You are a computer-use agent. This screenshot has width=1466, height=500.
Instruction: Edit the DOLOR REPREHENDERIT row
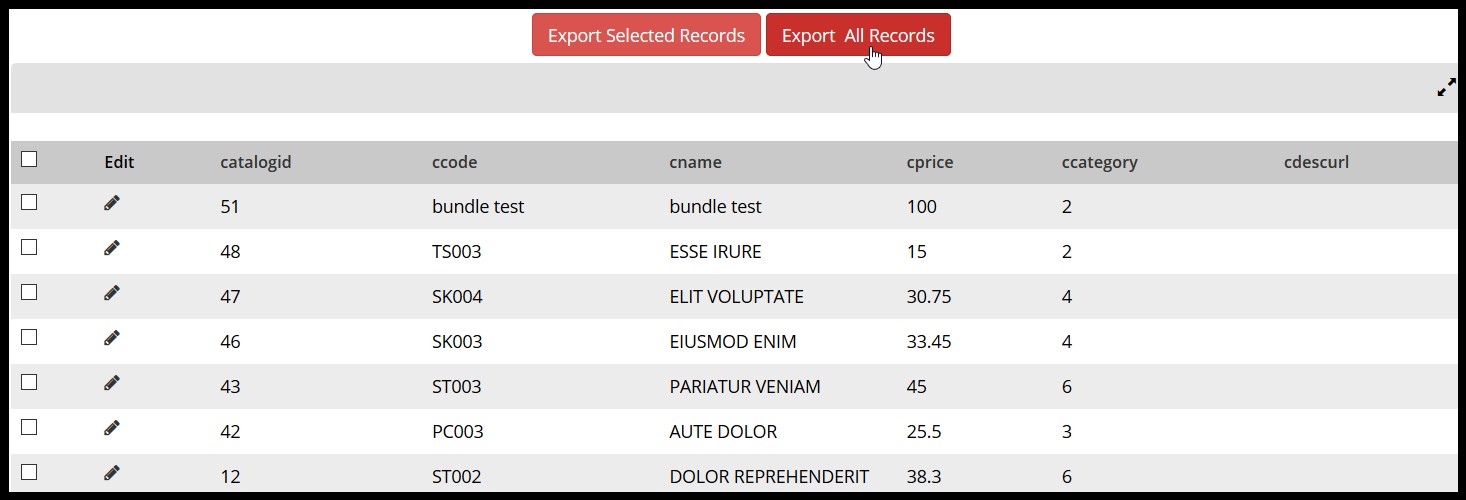point(112,473)
